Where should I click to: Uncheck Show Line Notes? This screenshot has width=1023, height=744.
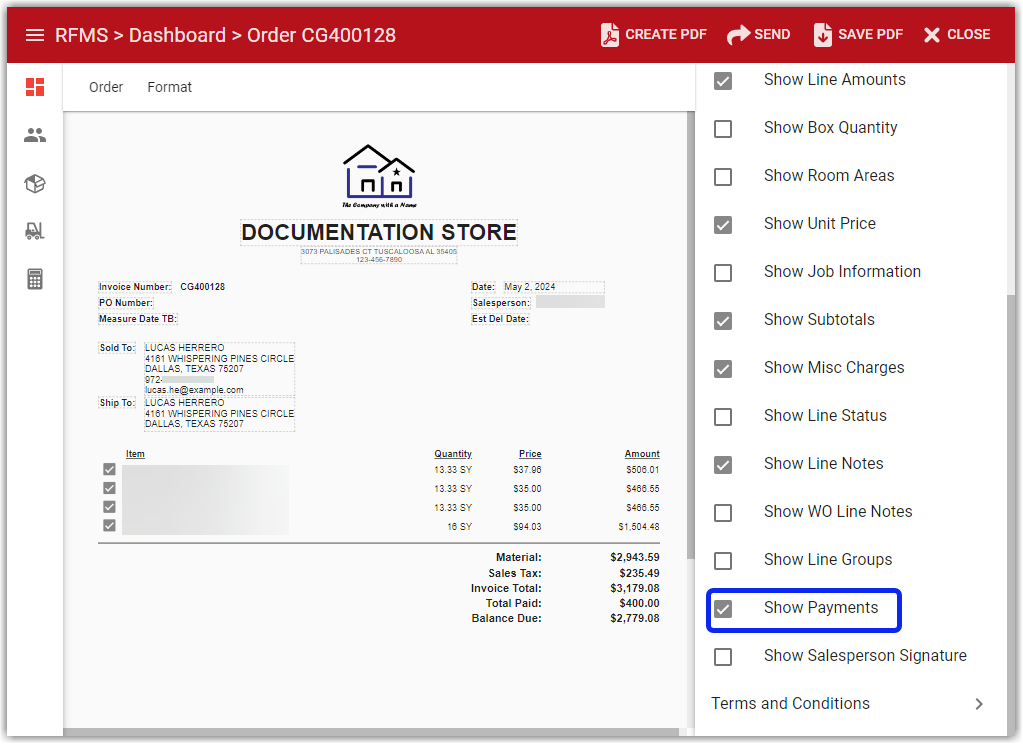tap(723, 465)
